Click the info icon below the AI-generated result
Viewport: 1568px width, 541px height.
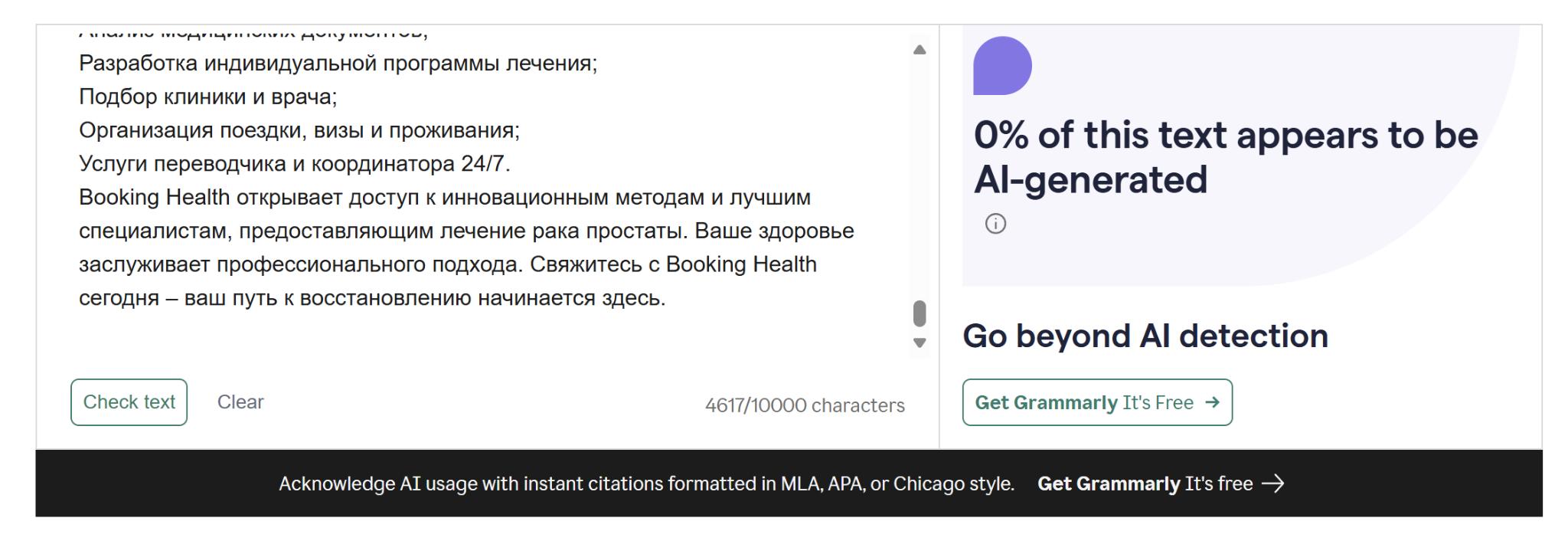click(995, 224)
